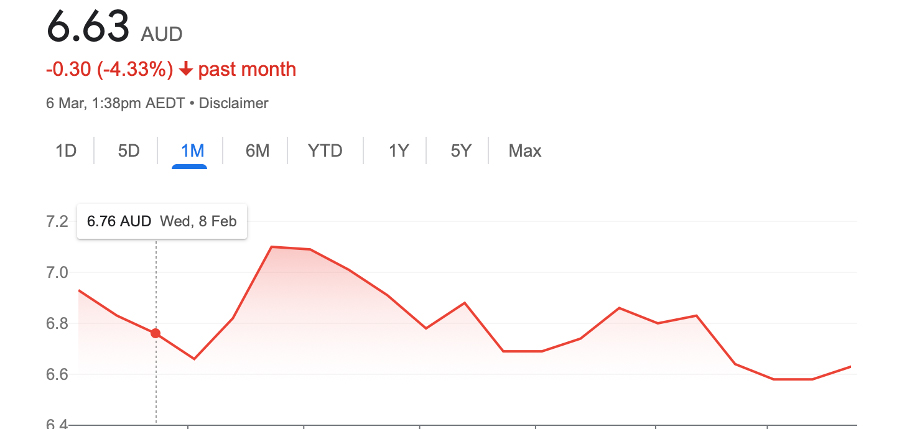Click the 6.6 y-axis label
Viewport: 902px width, 430px height.
[x=57, y=374]
